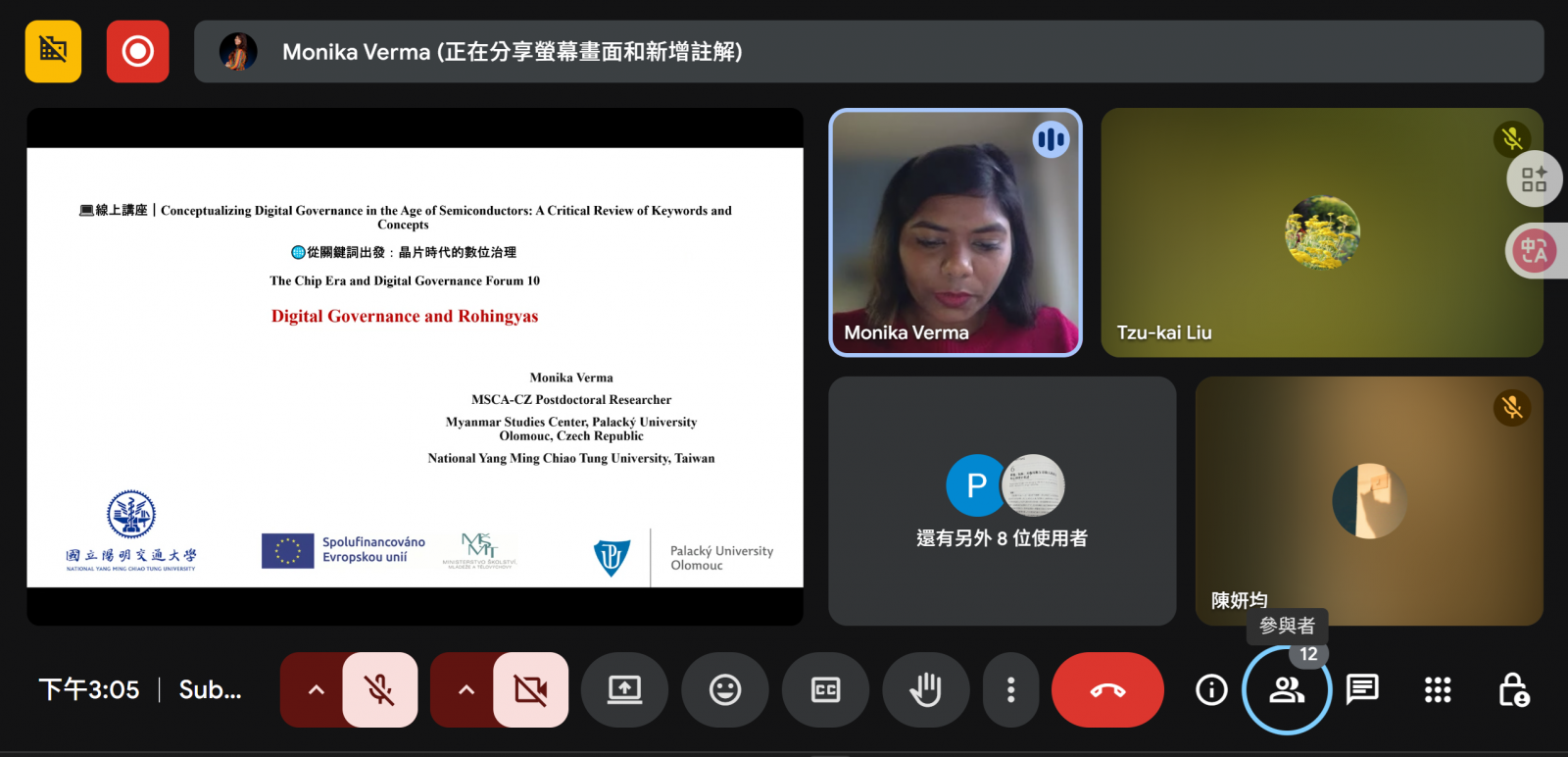Click the tile showing 8 other users
The width and height of the screenshot is (1568, 757).
tap(1002, 501)
